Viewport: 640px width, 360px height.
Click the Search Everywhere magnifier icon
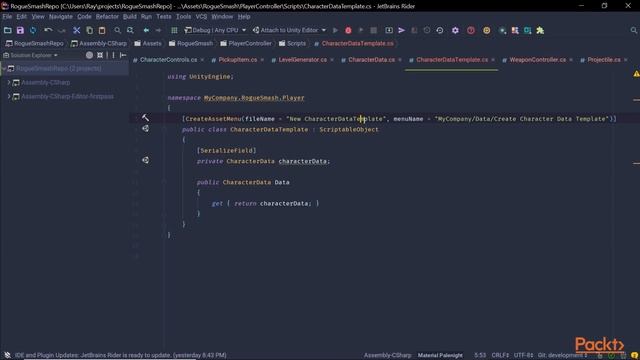tap(633, 30)
